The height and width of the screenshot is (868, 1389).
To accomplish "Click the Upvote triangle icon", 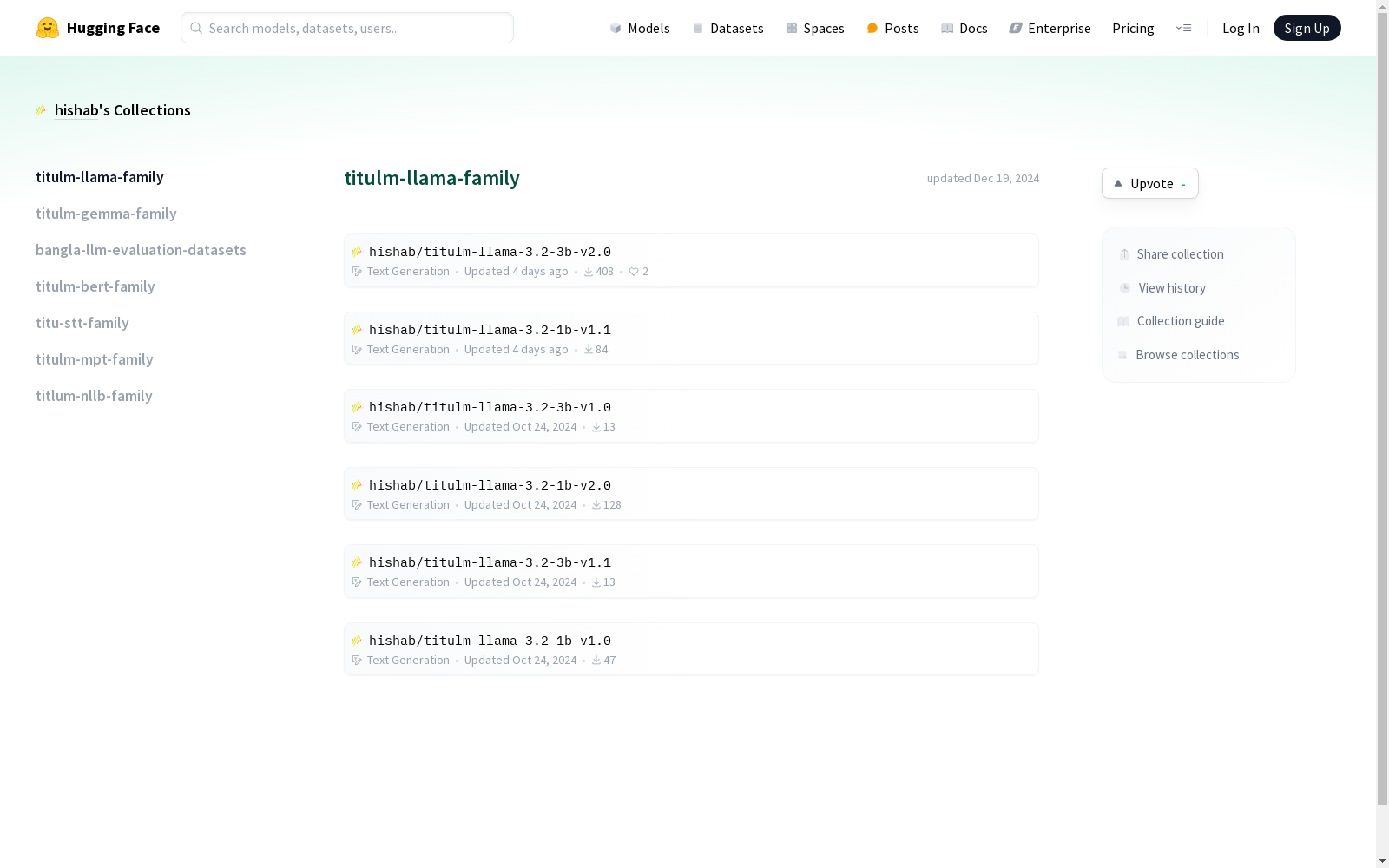I will coord(1118,183).
